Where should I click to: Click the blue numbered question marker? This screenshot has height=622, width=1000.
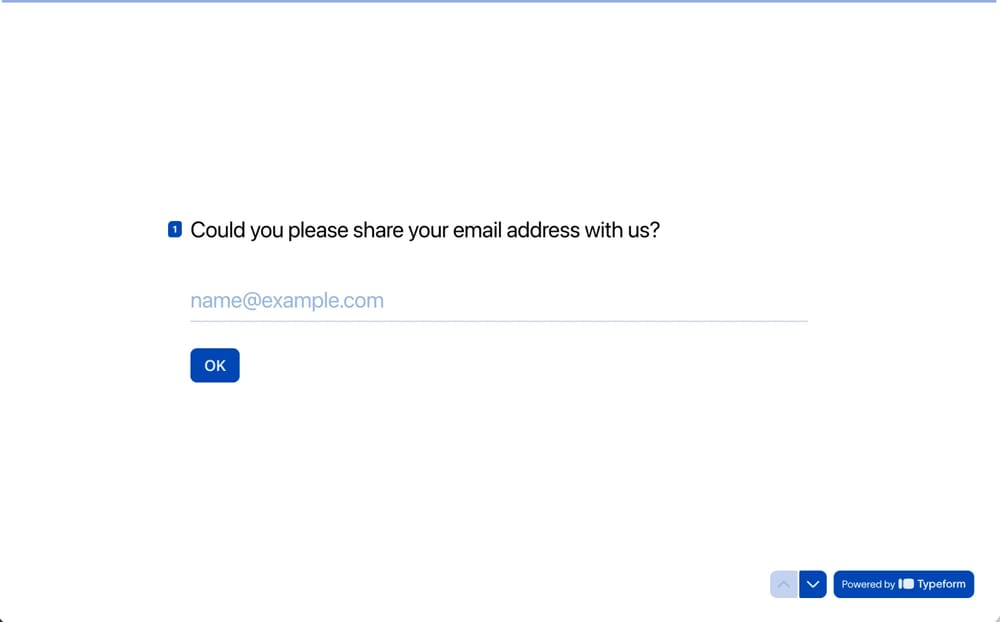coord(174,229)
